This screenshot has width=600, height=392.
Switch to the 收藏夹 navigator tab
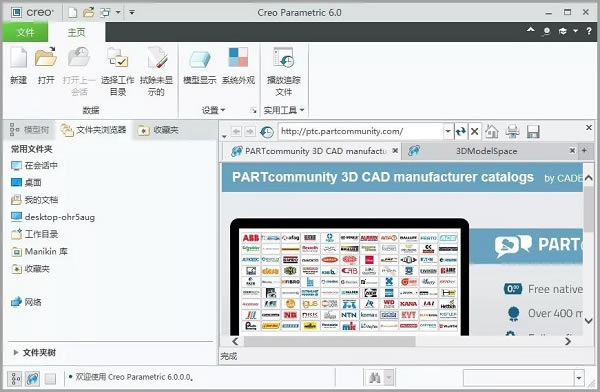158,130
